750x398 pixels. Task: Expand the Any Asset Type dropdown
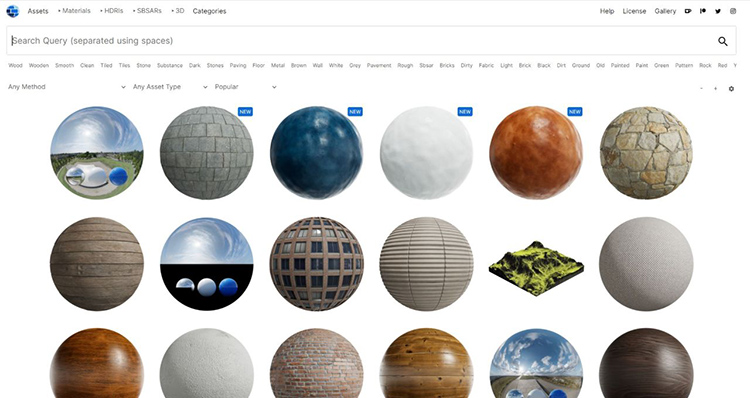170,87
